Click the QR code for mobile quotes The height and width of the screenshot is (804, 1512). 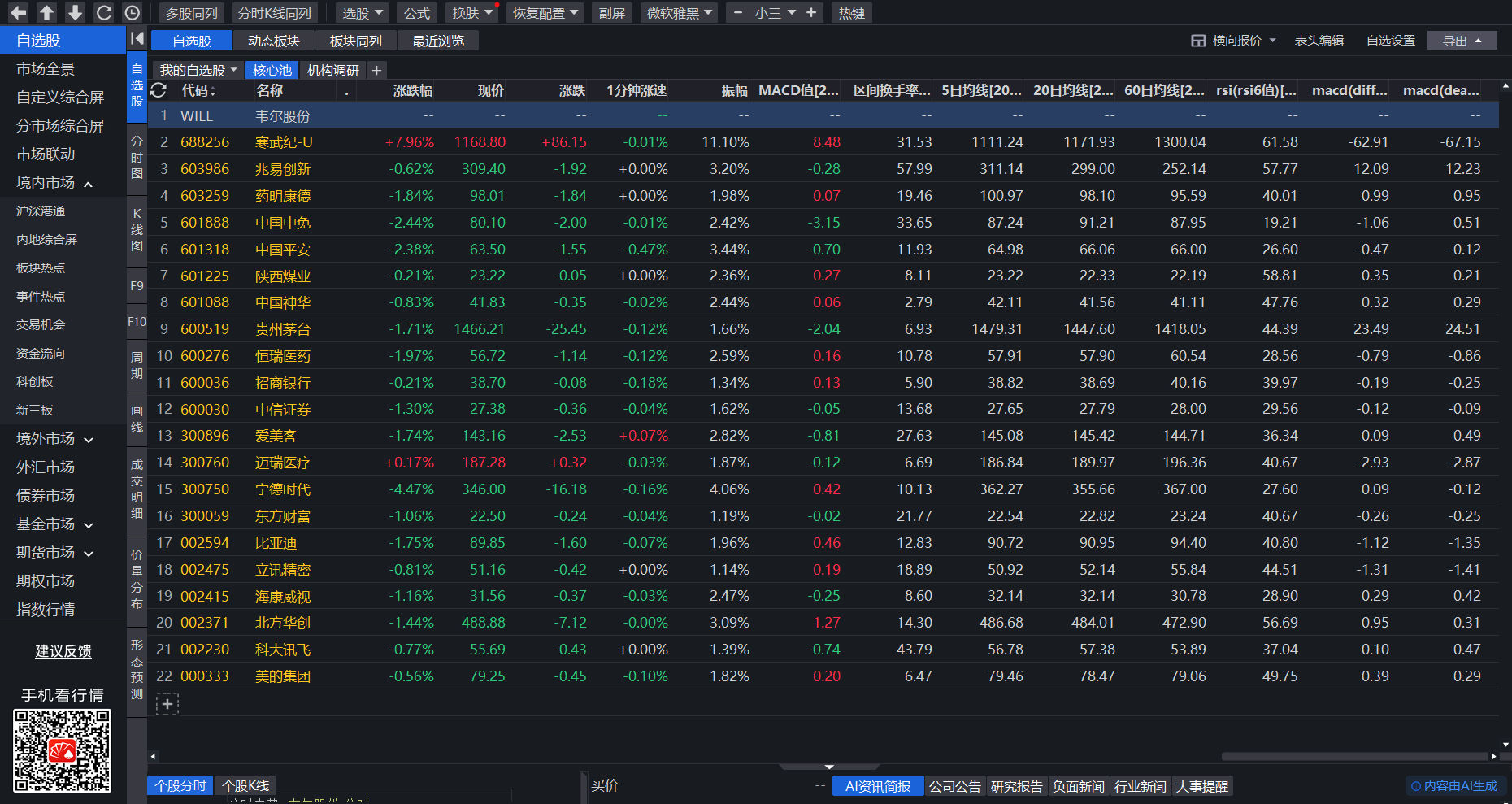point(62,750)
